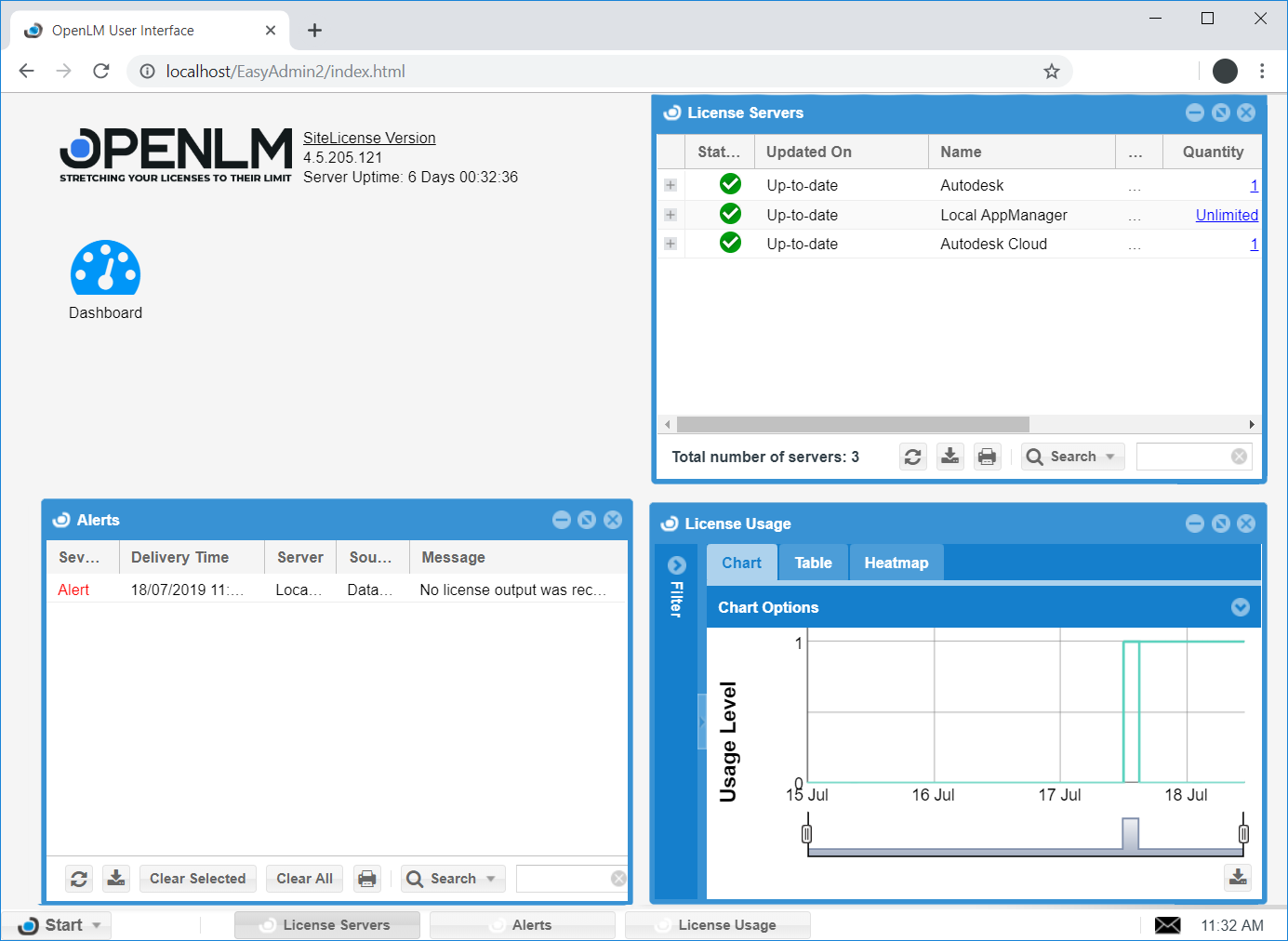Switch to the Table tab
The height and width of the screenshot is (941, 1288).
pos(813,563)
